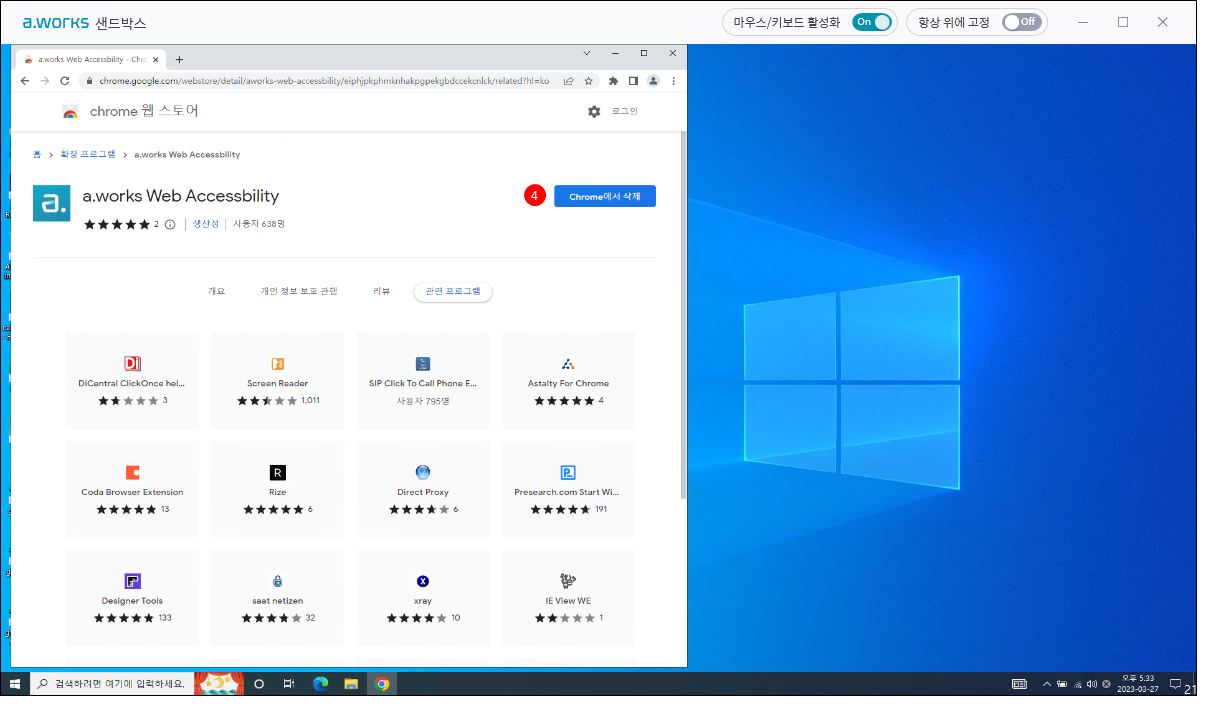Open Chrome's three-dot menu
This screenshot has width=1208, height=708.
(x=674, y=81)
